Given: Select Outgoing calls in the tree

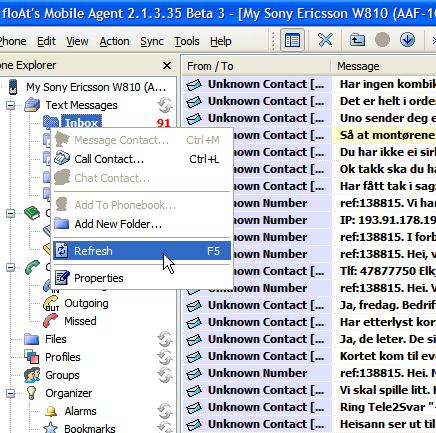Looking at the screenshot, I should click(x=86, y=303).
